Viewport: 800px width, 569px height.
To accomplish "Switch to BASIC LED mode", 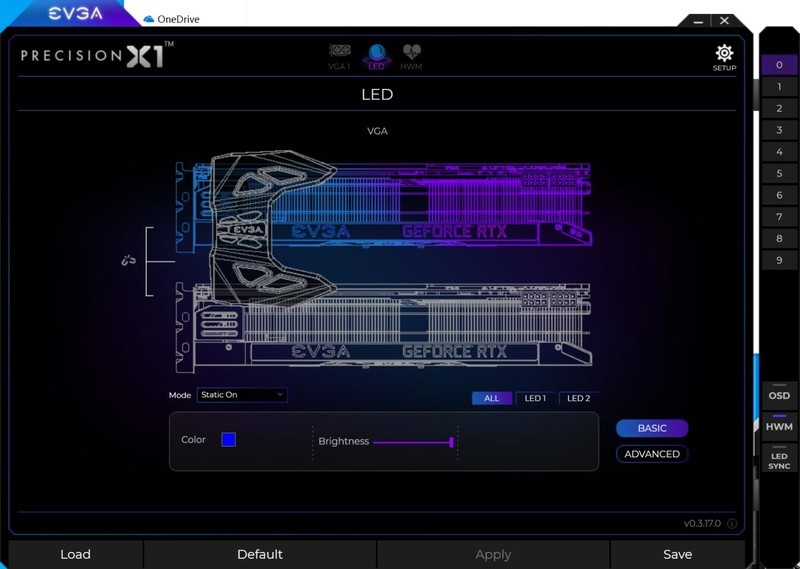I will pyautogui.click(x=652, y=428).
